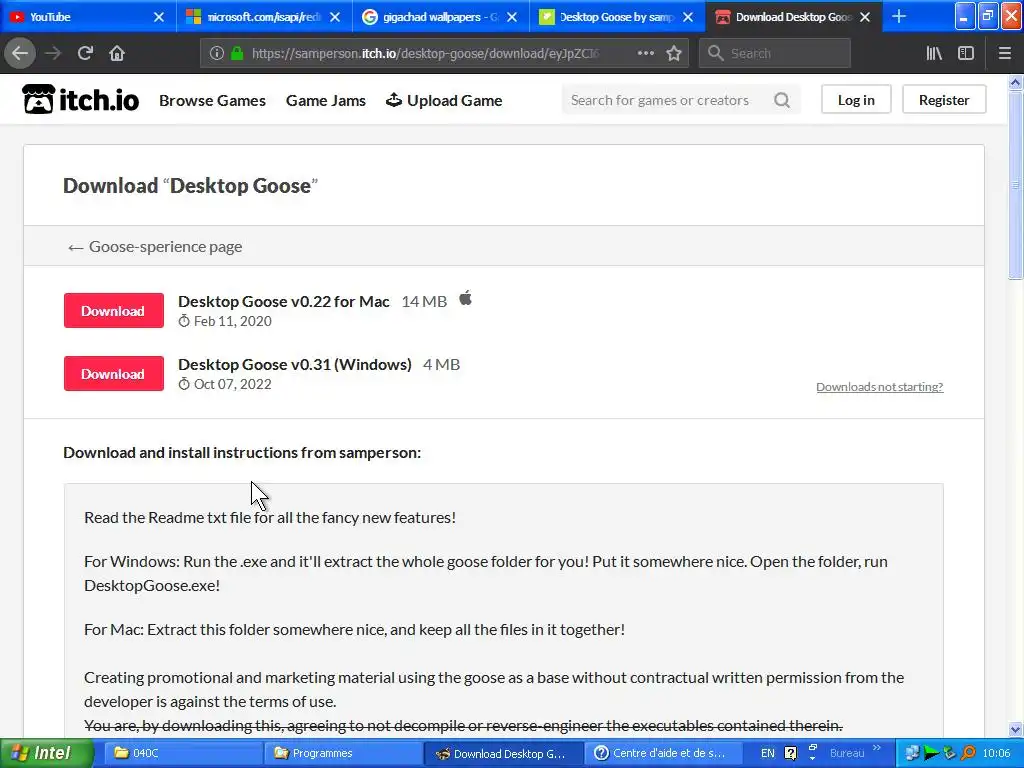The width and height of the screenshot is (1024, 768).
Task: Open Downloads not starting help link
Action: pyautogui.click(x=880, y=387)
